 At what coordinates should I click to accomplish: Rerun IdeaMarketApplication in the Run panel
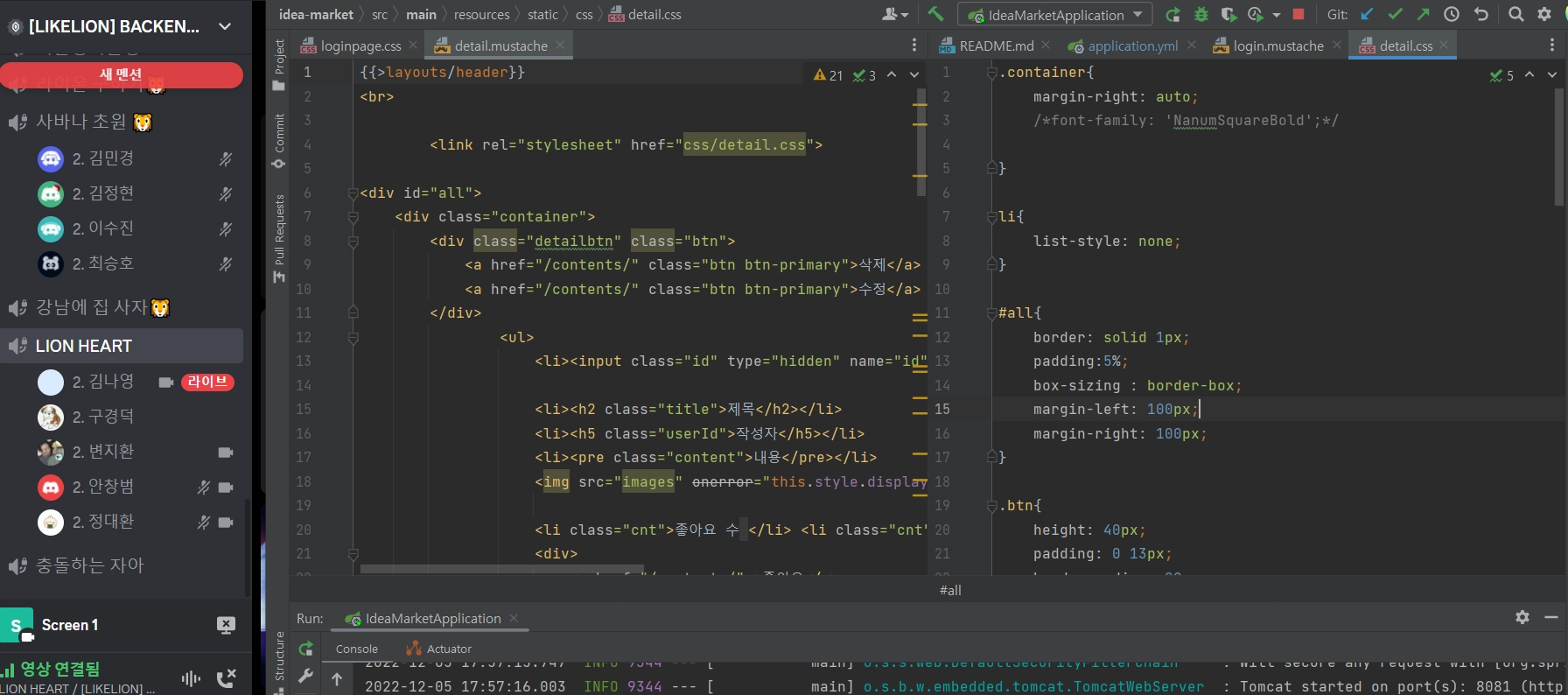click(306, 649)
